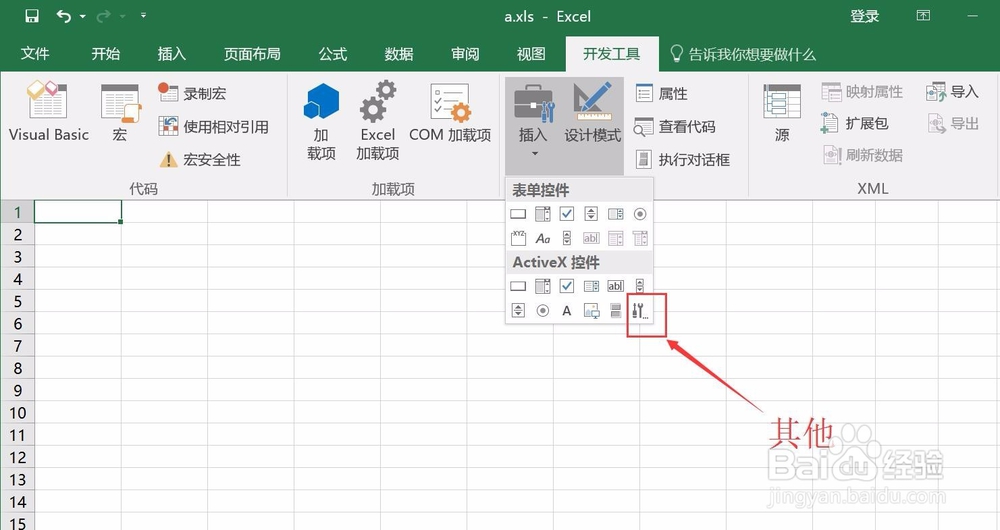Image resolution: width=1000 pixels, height=530 pixels.
Task: Open the 文件 tab
Action: click(34, 54)
